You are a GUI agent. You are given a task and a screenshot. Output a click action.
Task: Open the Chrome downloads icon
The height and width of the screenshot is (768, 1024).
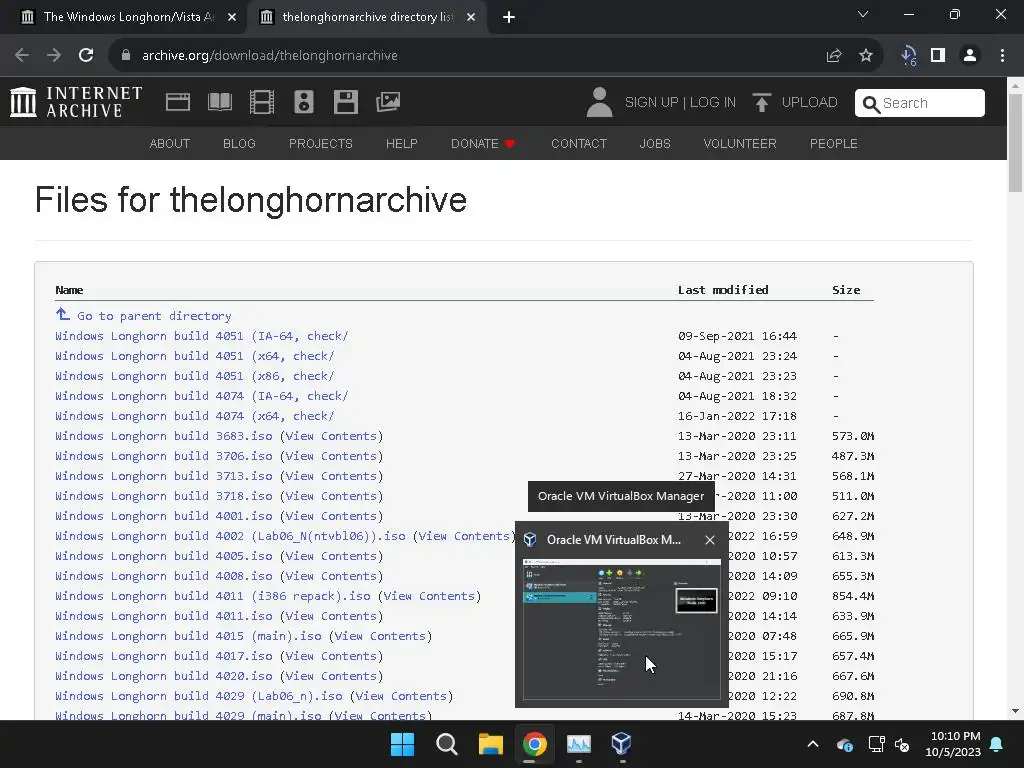pyautogui.click(x=908, y=56)
